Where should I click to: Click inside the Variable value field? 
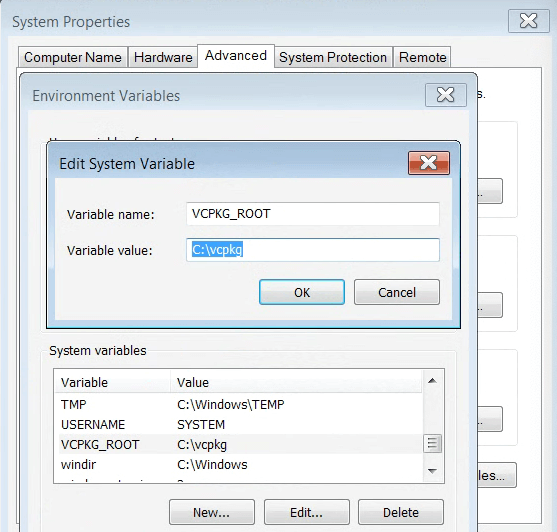313,250
